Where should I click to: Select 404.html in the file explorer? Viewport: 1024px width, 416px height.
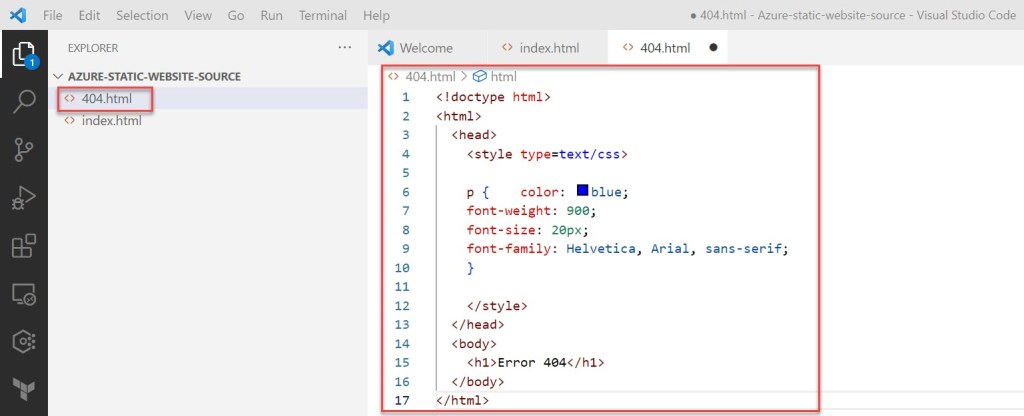106,98
